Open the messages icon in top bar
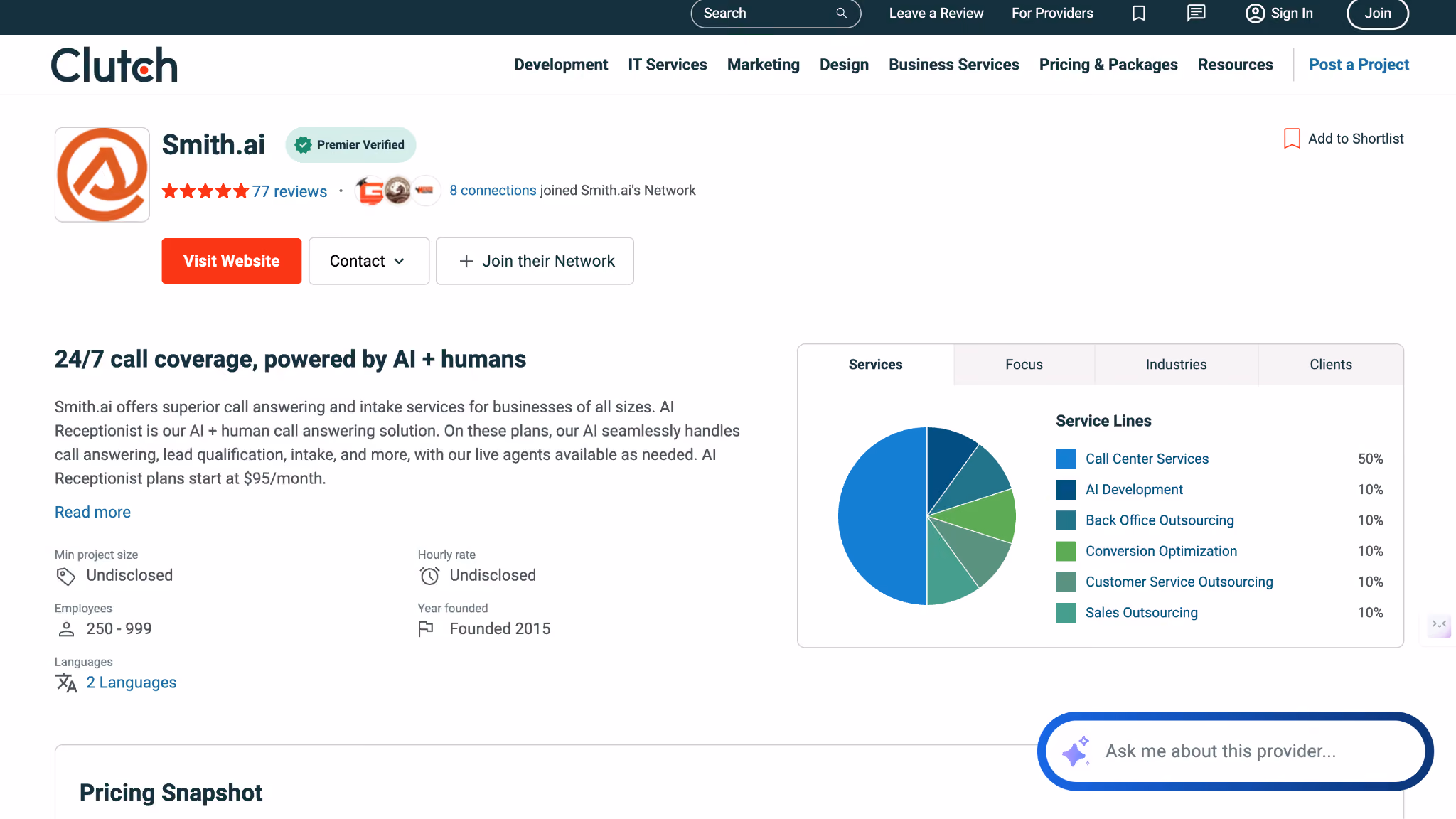This screenshot has height=819, width=1456. [1197, 13]
